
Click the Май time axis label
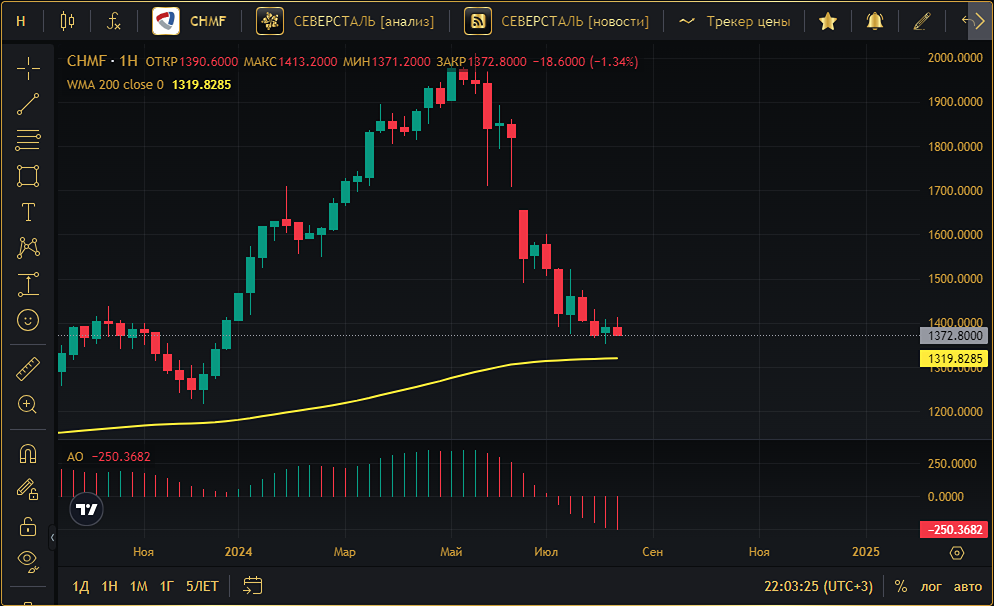[x=451, y=551]
